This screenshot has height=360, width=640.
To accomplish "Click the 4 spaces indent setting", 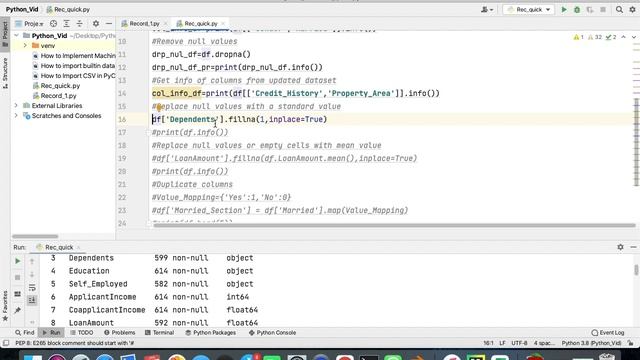I will pos(544,343).
